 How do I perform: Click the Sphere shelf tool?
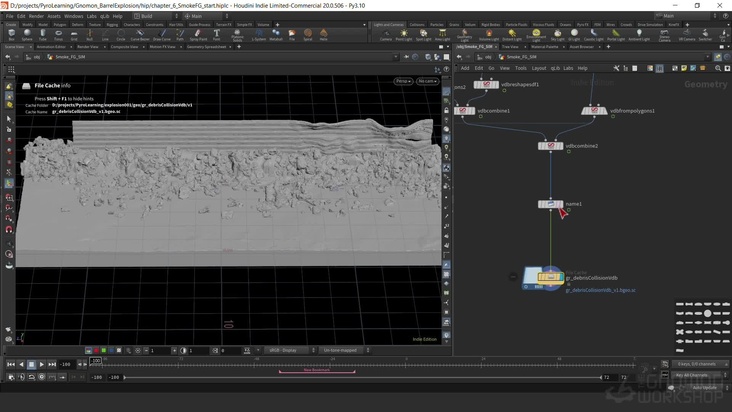(x=29, y=35)
